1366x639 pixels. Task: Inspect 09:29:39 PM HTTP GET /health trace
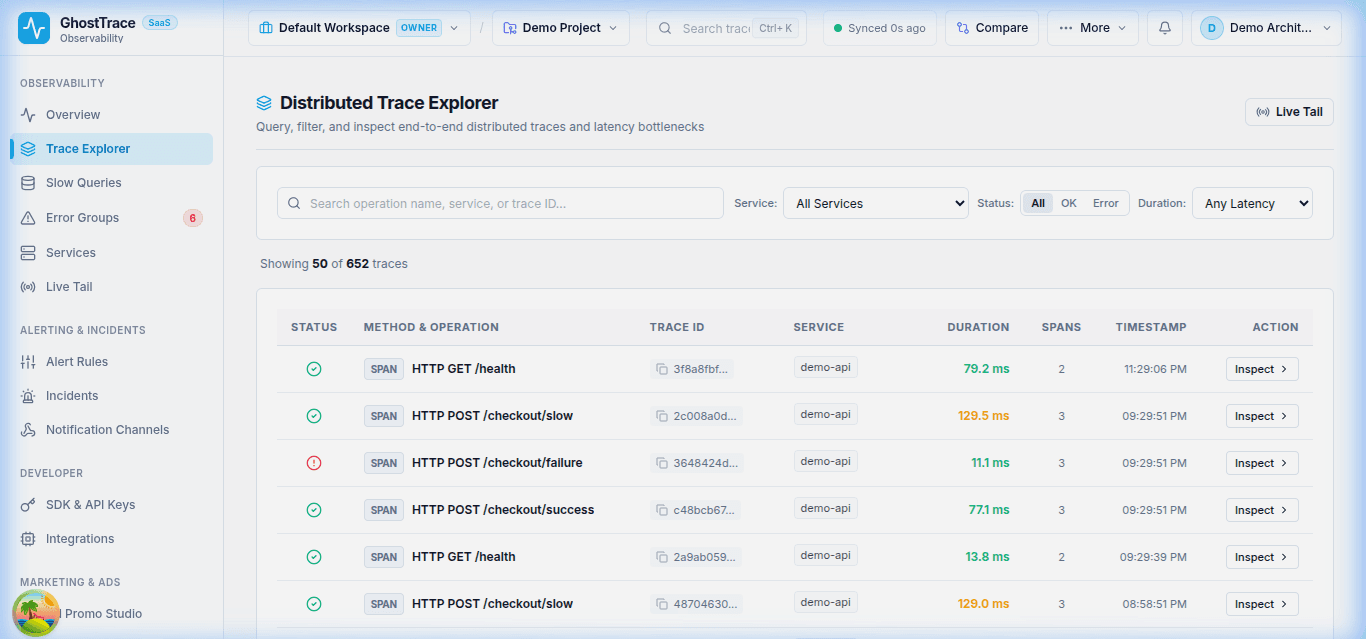tap(1262, 557)
